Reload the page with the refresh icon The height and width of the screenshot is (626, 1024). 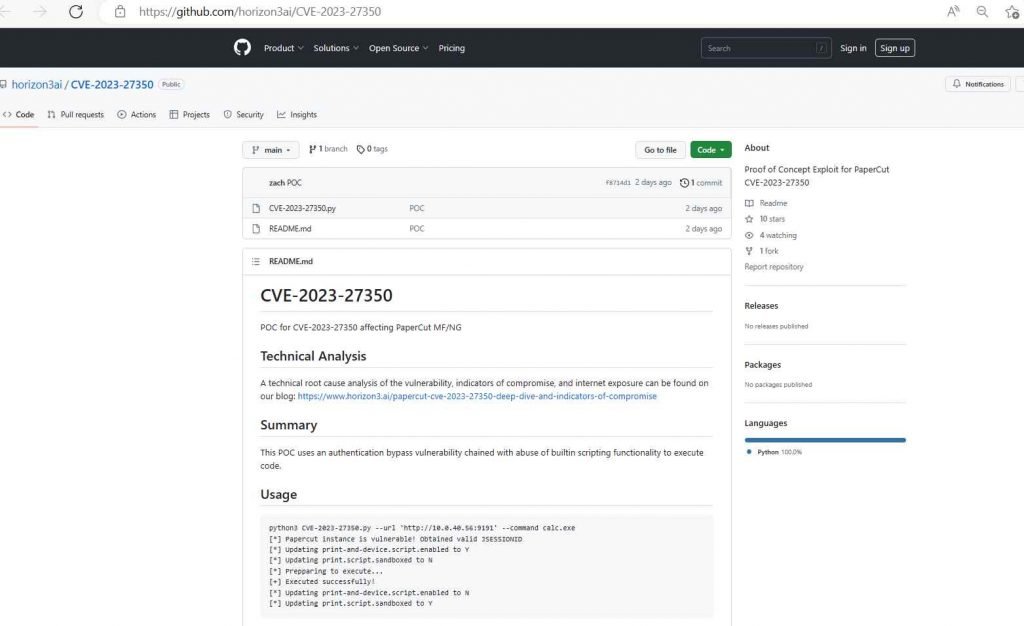click(x=76, y=12)
